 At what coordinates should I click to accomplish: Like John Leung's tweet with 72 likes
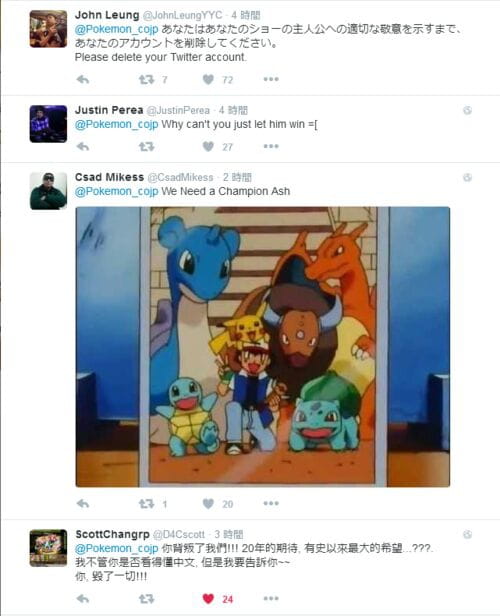pos(208,80)
